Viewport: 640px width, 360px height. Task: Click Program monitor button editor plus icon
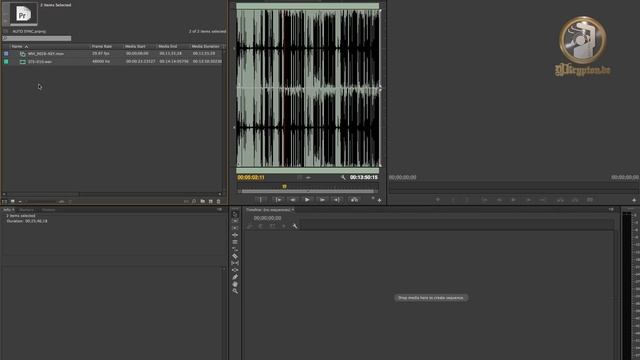[634, 200]
